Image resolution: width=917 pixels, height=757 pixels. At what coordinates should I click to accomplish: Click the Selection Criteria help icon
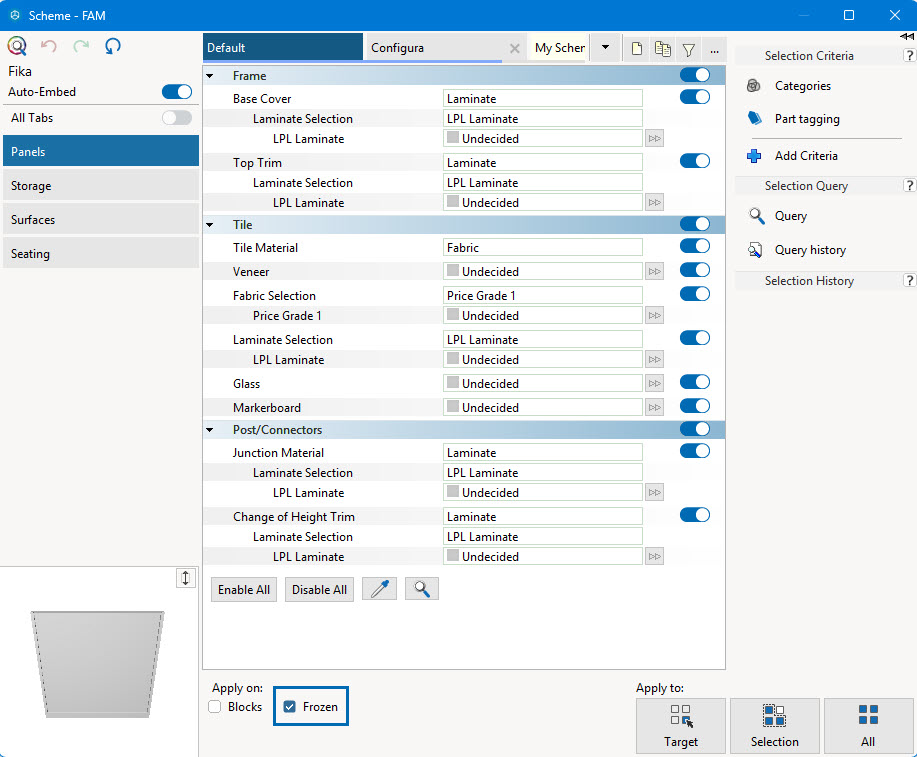click(909, 56)
